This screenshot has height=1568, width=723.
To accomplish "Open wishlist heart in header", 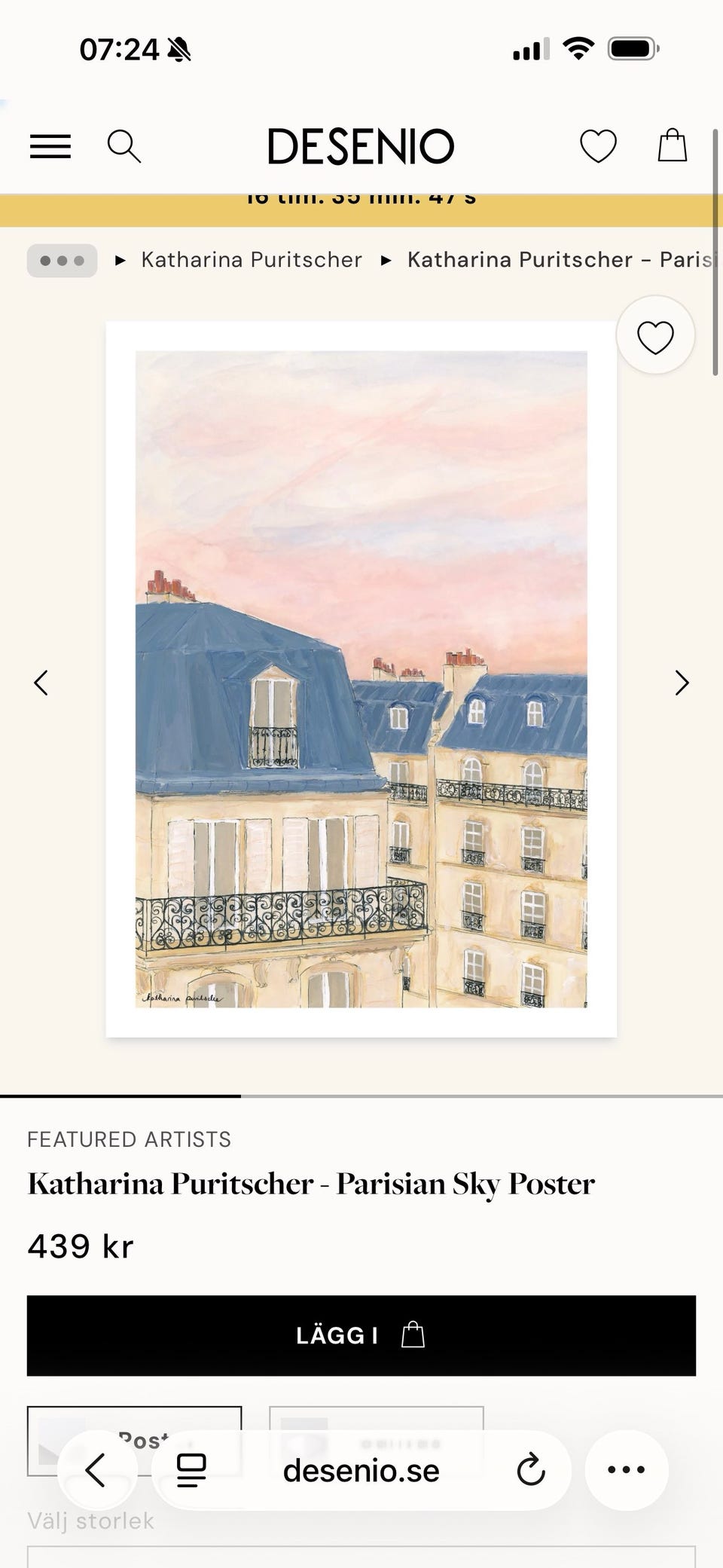I will click(x=598, y=145).
